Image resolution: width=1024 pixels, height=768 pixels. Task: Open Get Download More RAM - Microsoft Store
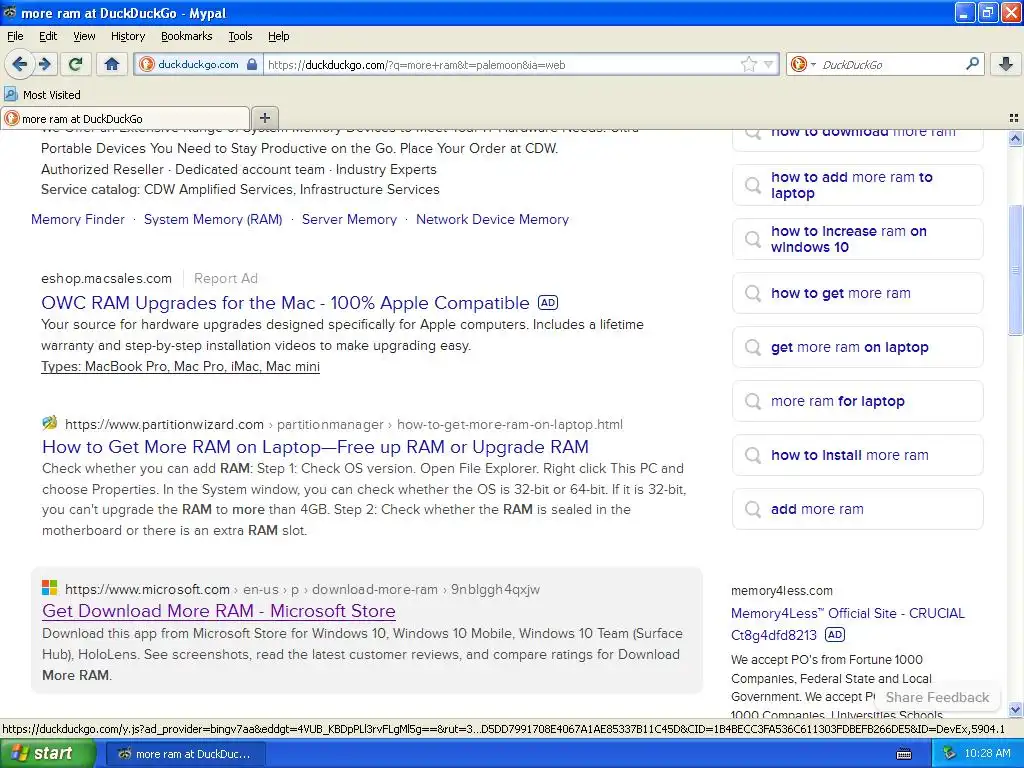(x=219, y=611)
